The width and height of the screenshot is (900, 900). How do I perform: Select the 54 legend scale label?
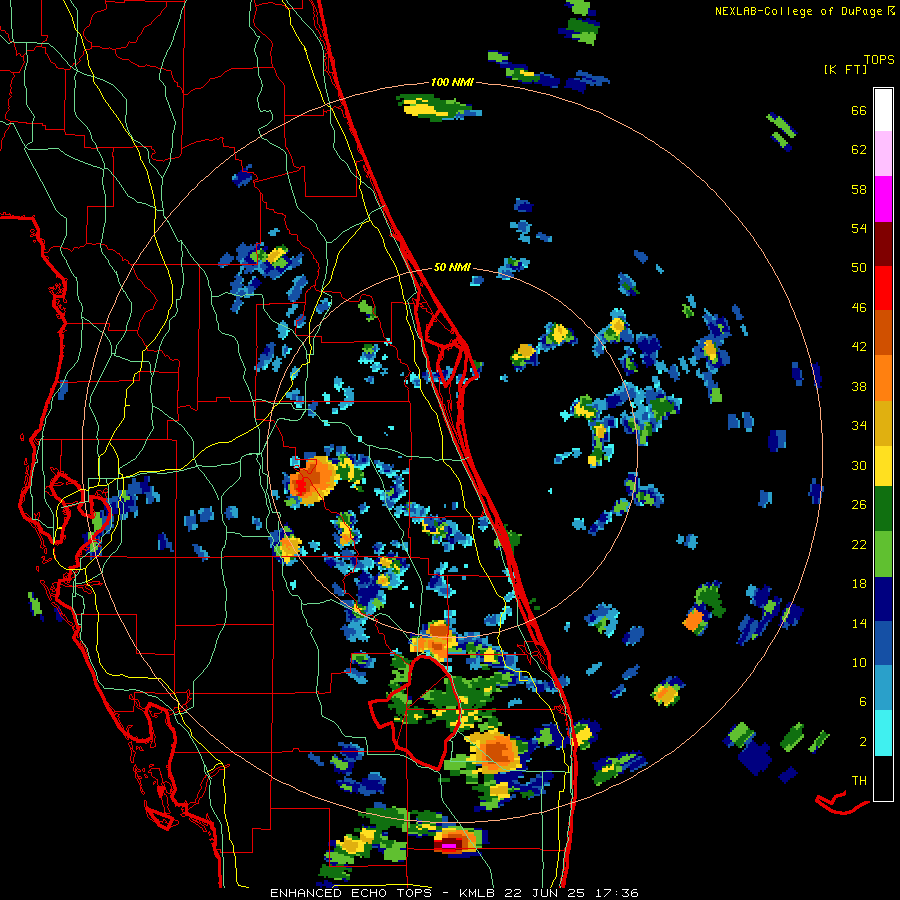pyautogui.click(x=859, y=228)
